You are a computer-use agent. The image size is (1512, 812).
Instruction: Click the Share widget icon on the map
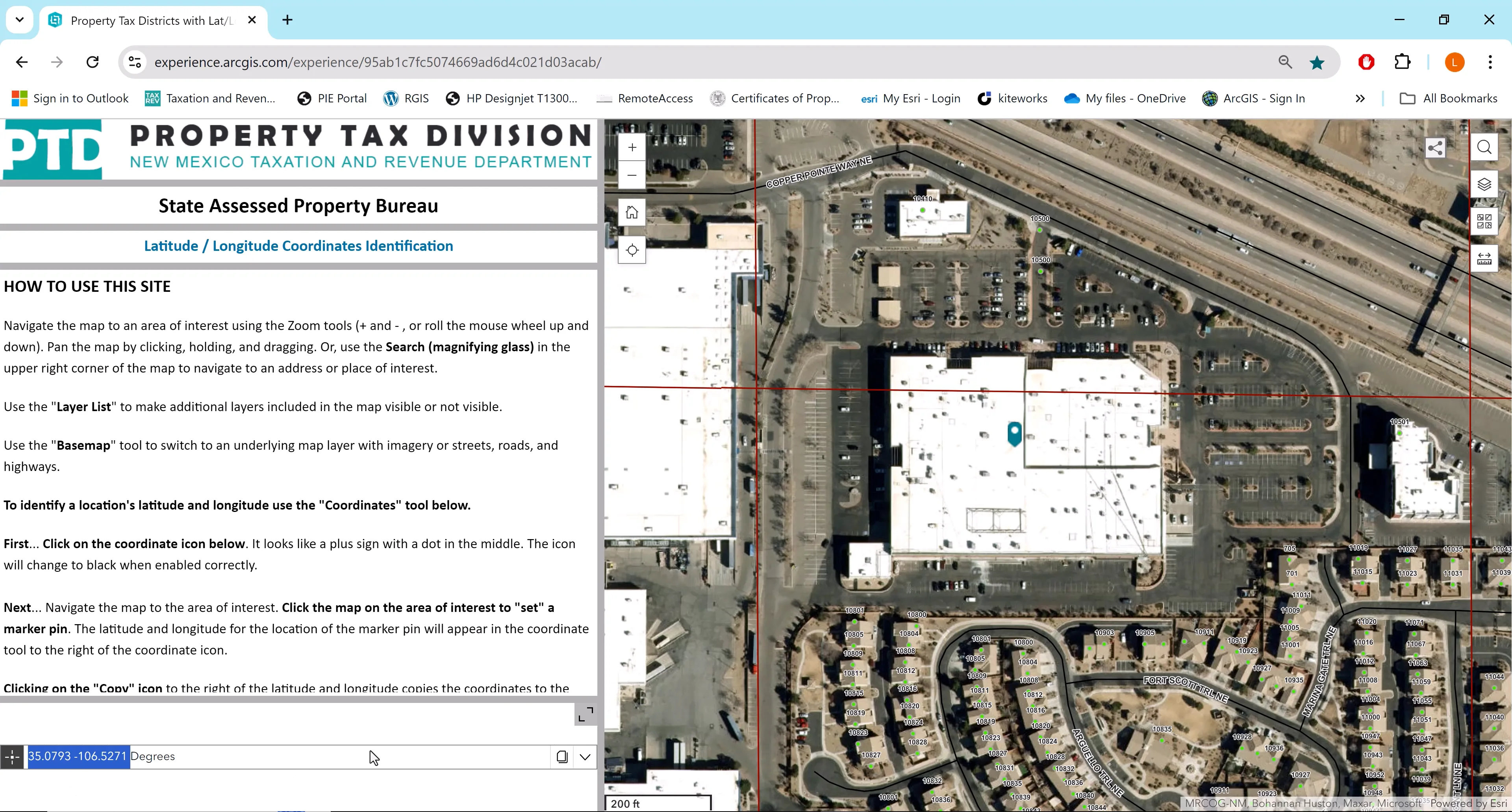pyautogui.click(x=1435, y=147)
